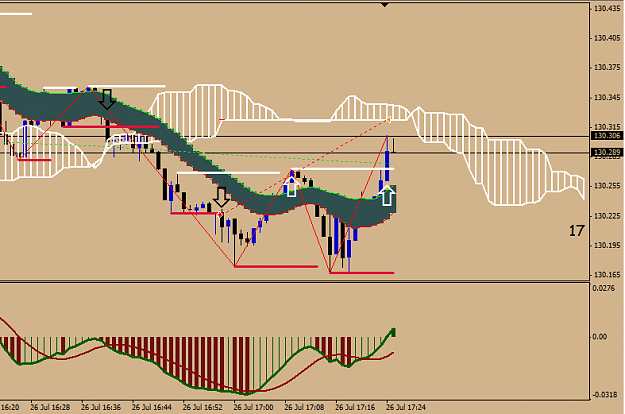Click the orange target arrow at dashed line end
This screenshot has width=625, height=414.
pos(388,119)
